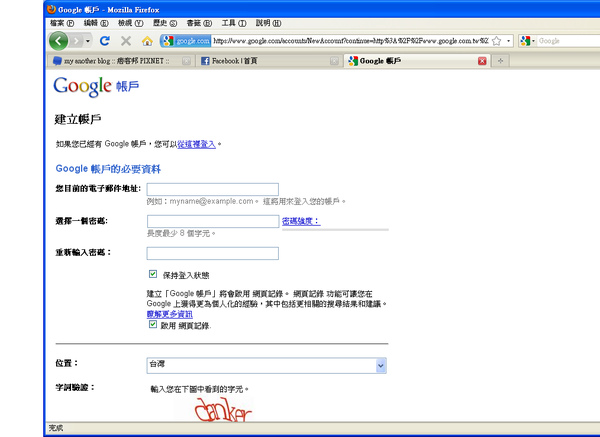Viewport: 600px width, 437px height.
Task: Click into the Google search box
Action: click(x=569, y=41)
